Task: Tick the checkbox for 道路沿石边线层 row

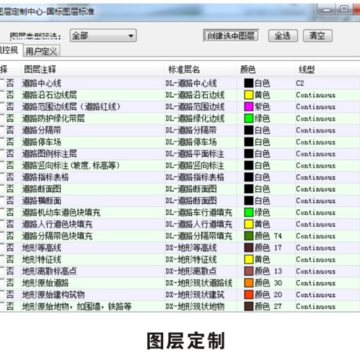Action: coord(2,95)
